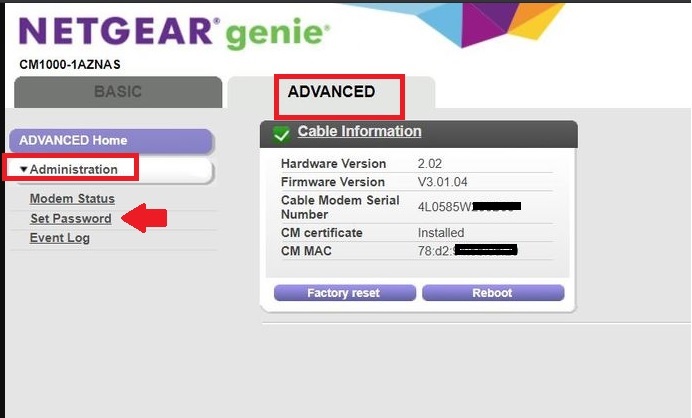
Task: Click the NETGEAR logo
Action: click(x=116, y=31)
